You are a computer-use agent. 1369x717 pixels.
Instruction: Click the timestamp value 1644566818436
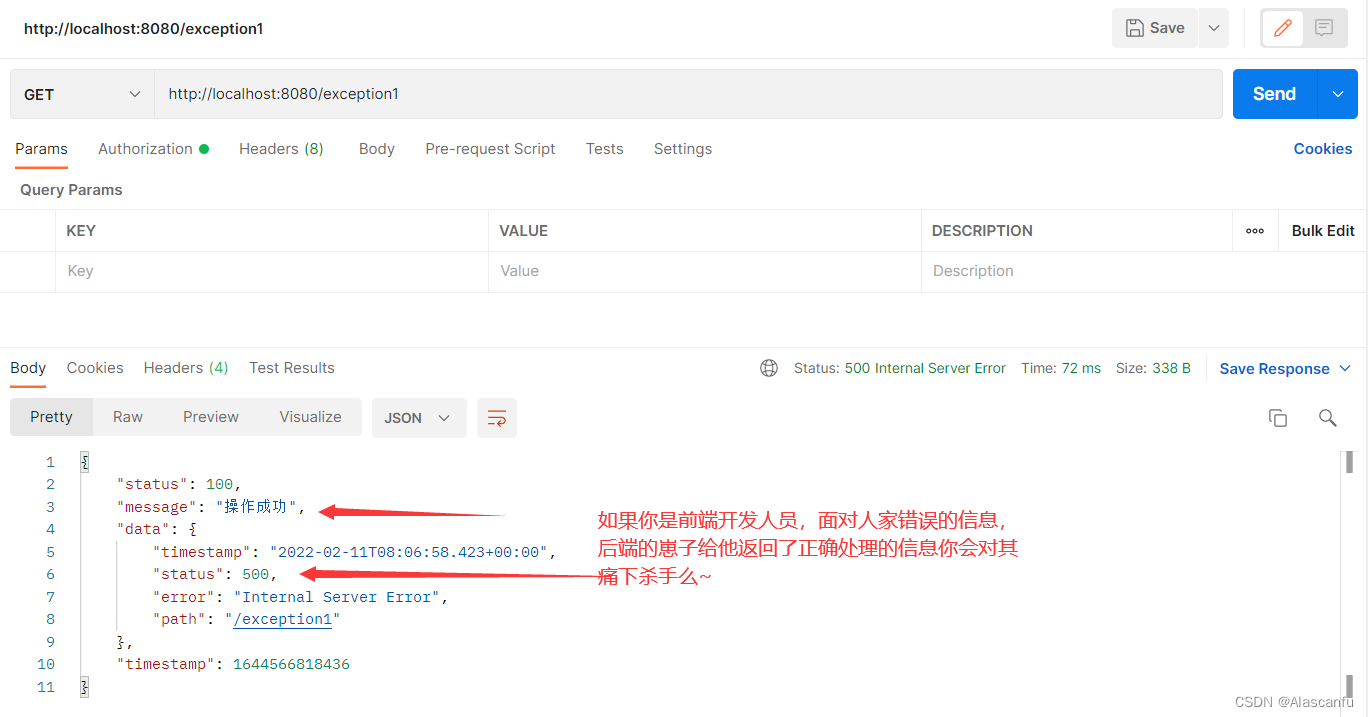291,664
